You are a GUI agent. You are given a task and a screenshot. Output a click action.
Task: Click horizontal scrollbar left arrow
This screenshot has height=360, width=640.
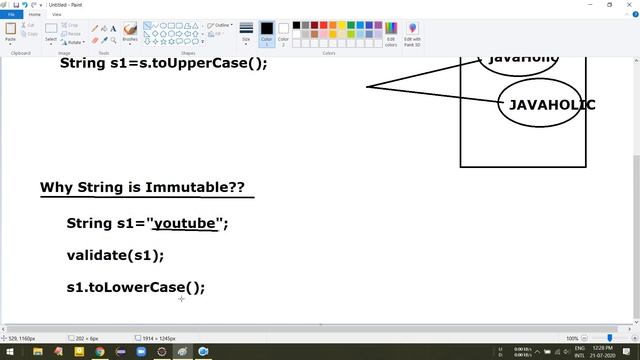tap(3, 329)
